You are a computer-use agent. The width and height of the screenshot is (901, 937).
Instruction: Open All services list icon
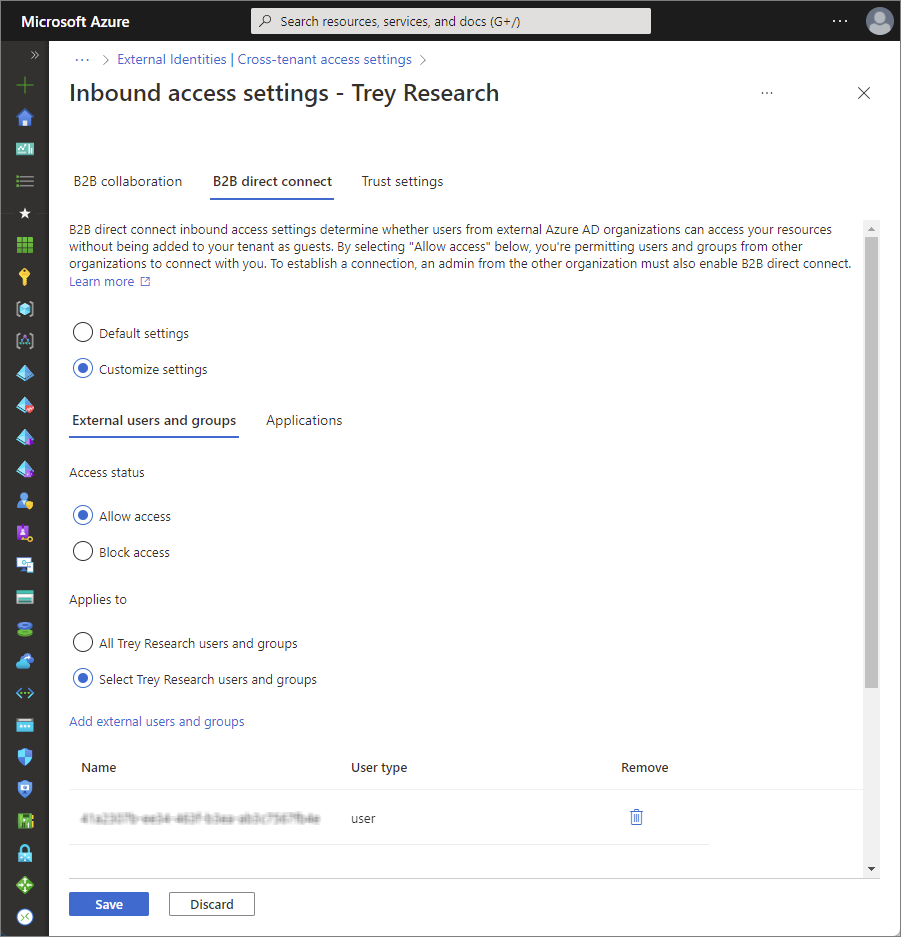pyautogui.click(x=25, y=181)
